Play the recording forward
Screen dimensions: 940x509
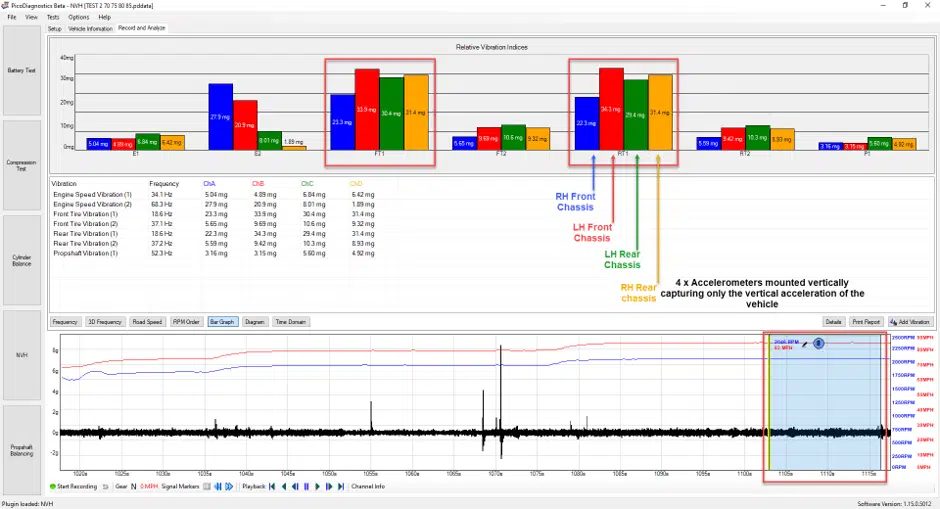coord(318,487)
